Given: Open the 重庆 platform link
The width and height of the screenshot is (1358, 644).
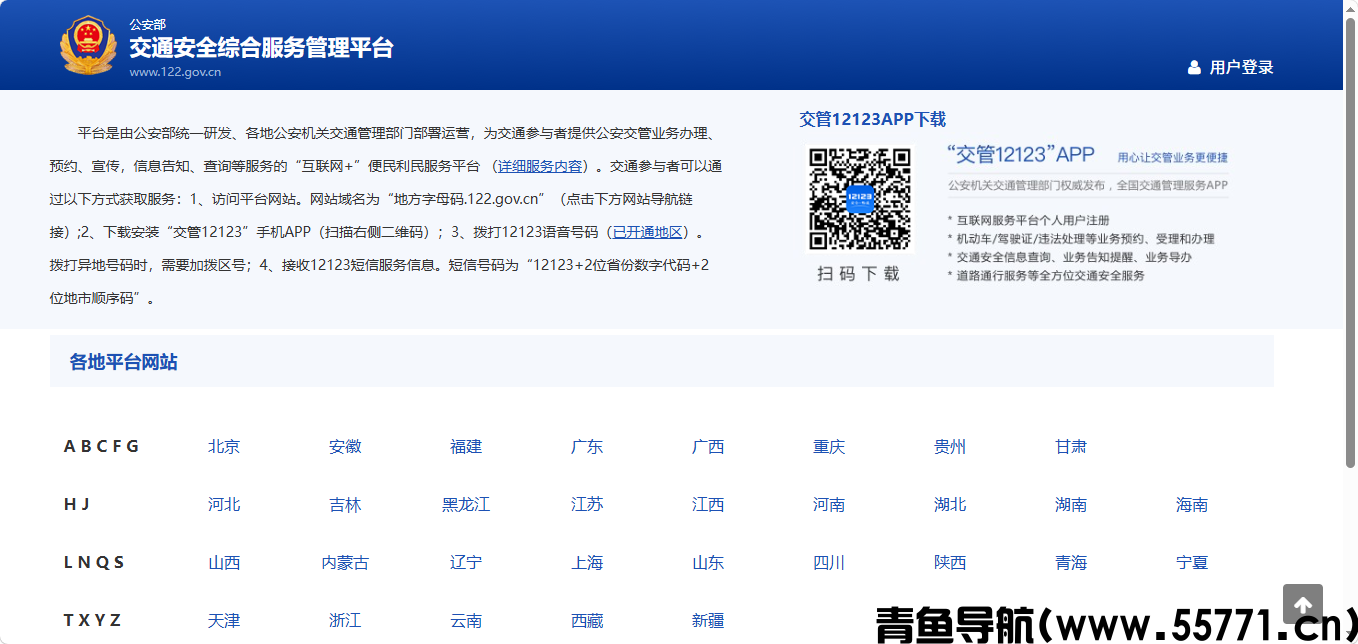Looking at the screenshot, I should coord(829,447).
